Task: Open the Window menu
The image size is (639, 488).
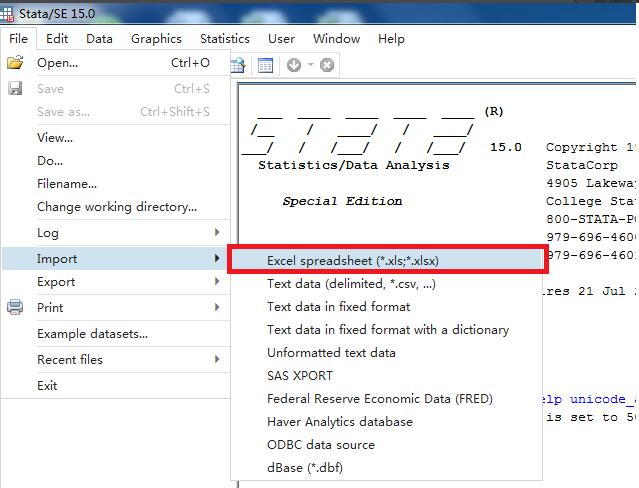Action: tap(337, 39)
